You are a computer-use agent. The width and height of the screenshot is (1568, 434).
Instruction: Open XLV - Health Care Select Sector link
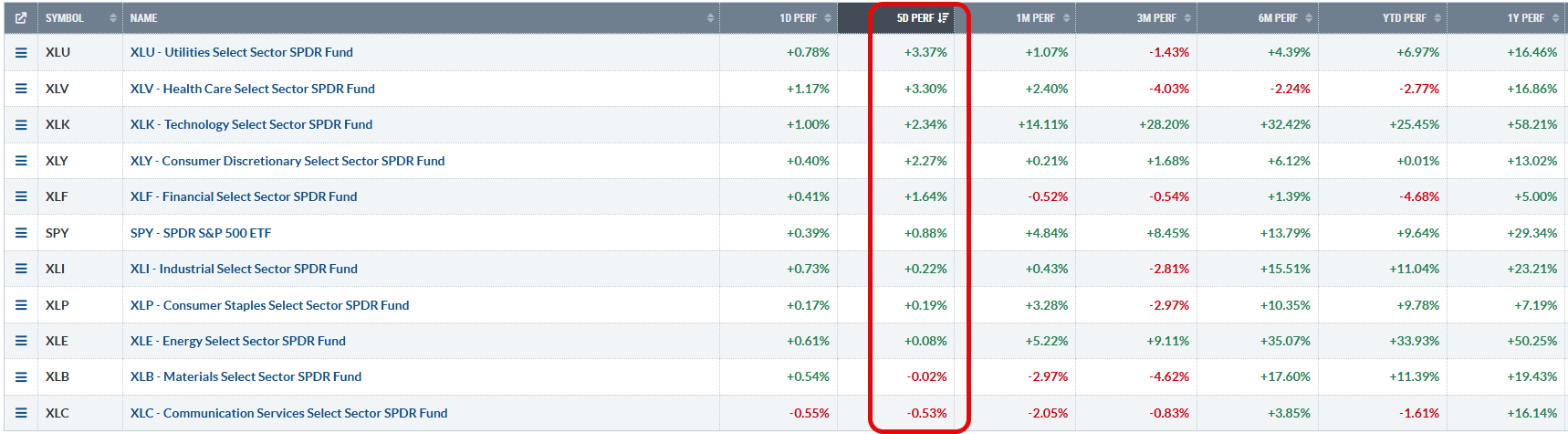click(x=253, y=89)
